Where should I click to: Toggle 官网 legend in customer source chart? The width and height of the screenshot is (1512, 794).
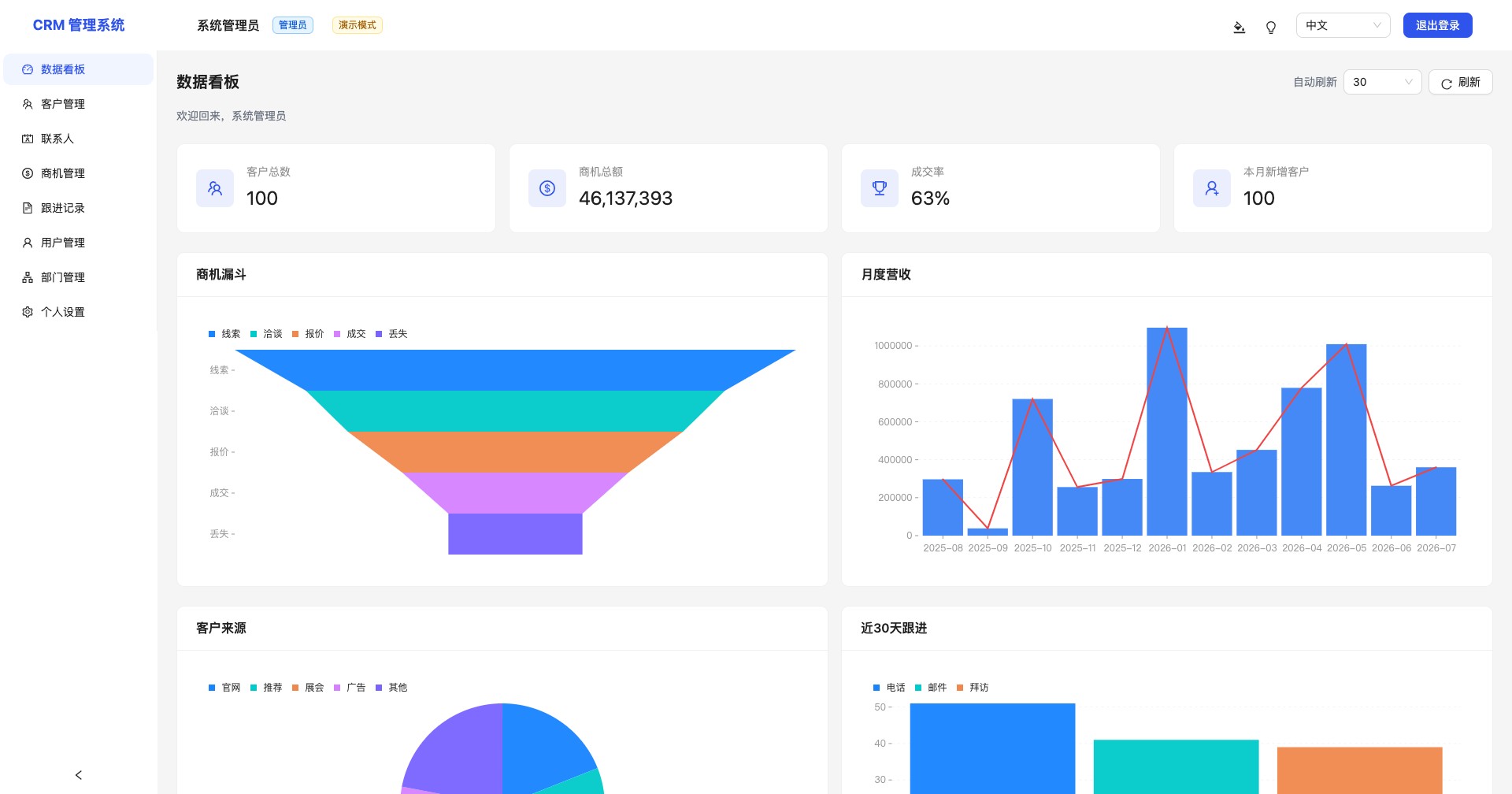[224, 688]
